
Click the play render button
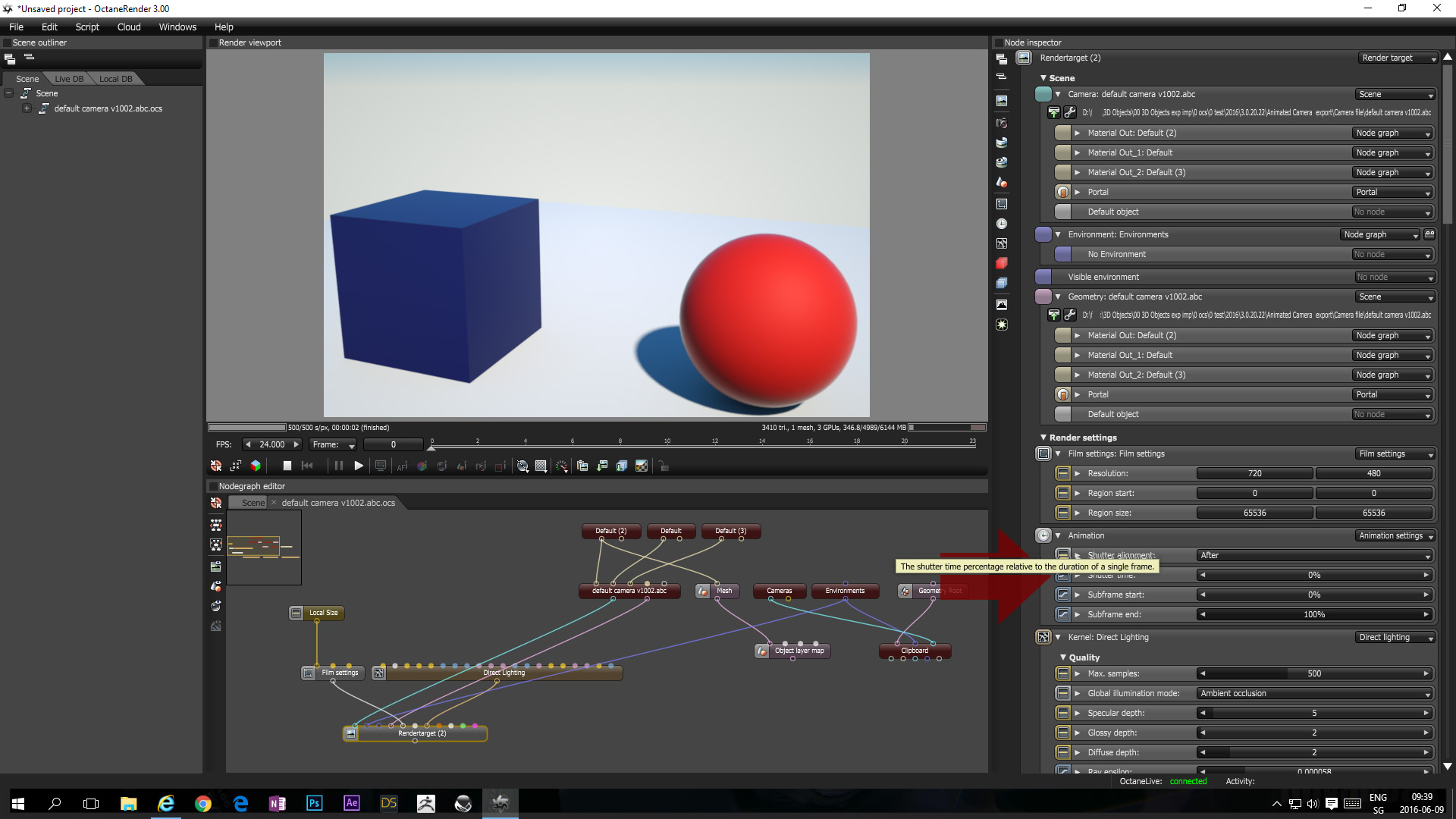[x=359, y=466]
